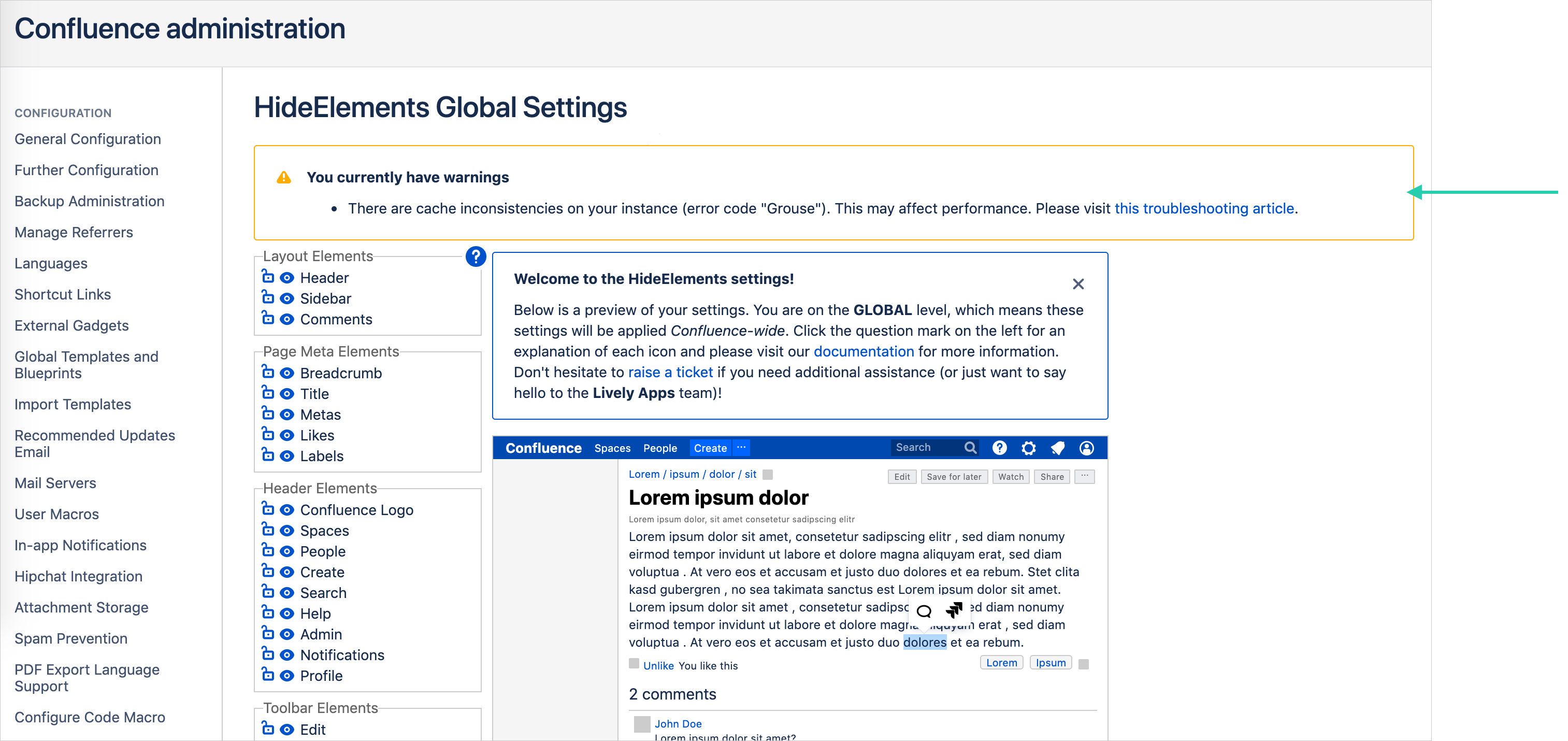Open the page actions ellipsis menu

coord(1084,476)
